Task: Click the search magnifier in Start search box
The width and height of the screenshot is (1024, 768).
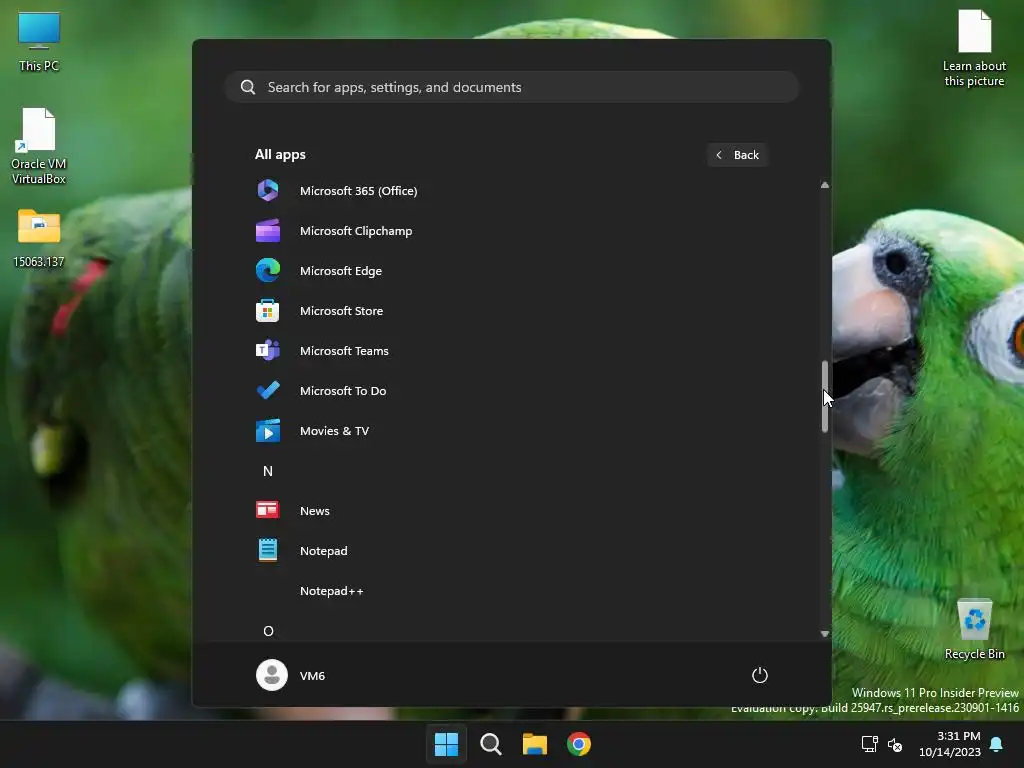Action: (248, 87)
